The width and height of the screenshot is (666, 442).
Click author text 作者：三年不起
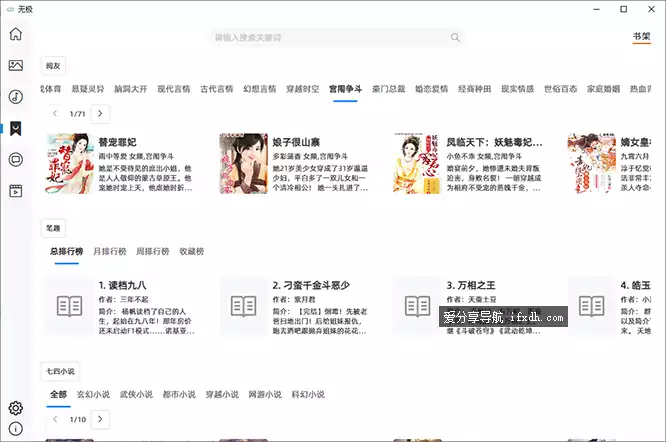tap(124, 299)
